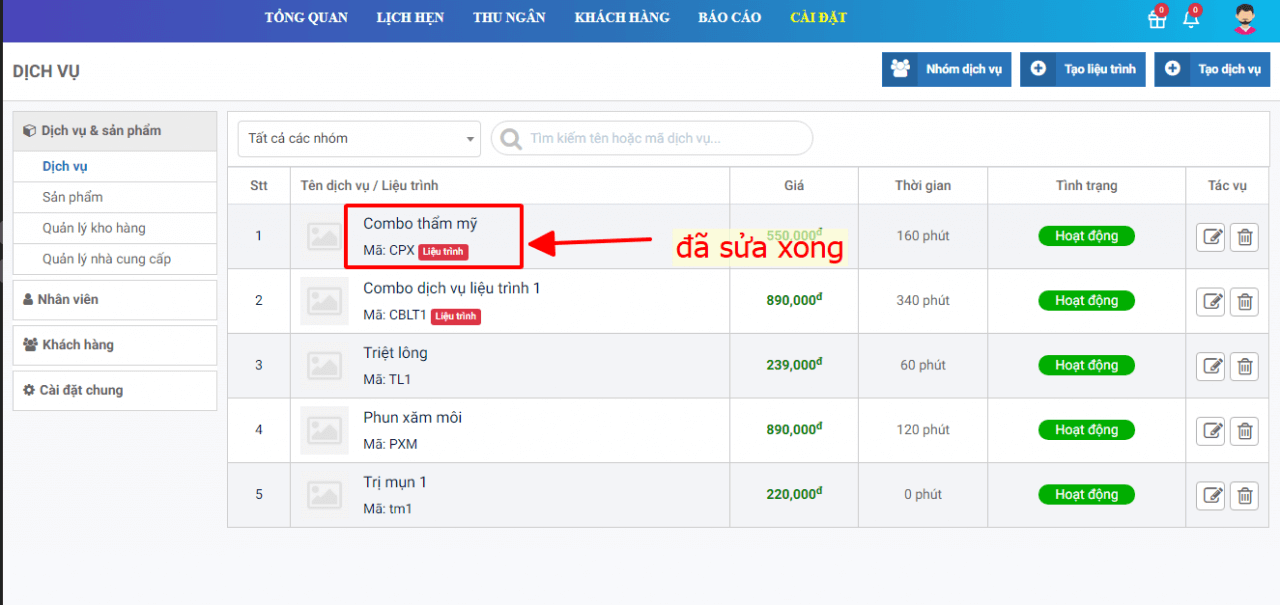
Task: Click the service search input field
Action: coord(660,139)
